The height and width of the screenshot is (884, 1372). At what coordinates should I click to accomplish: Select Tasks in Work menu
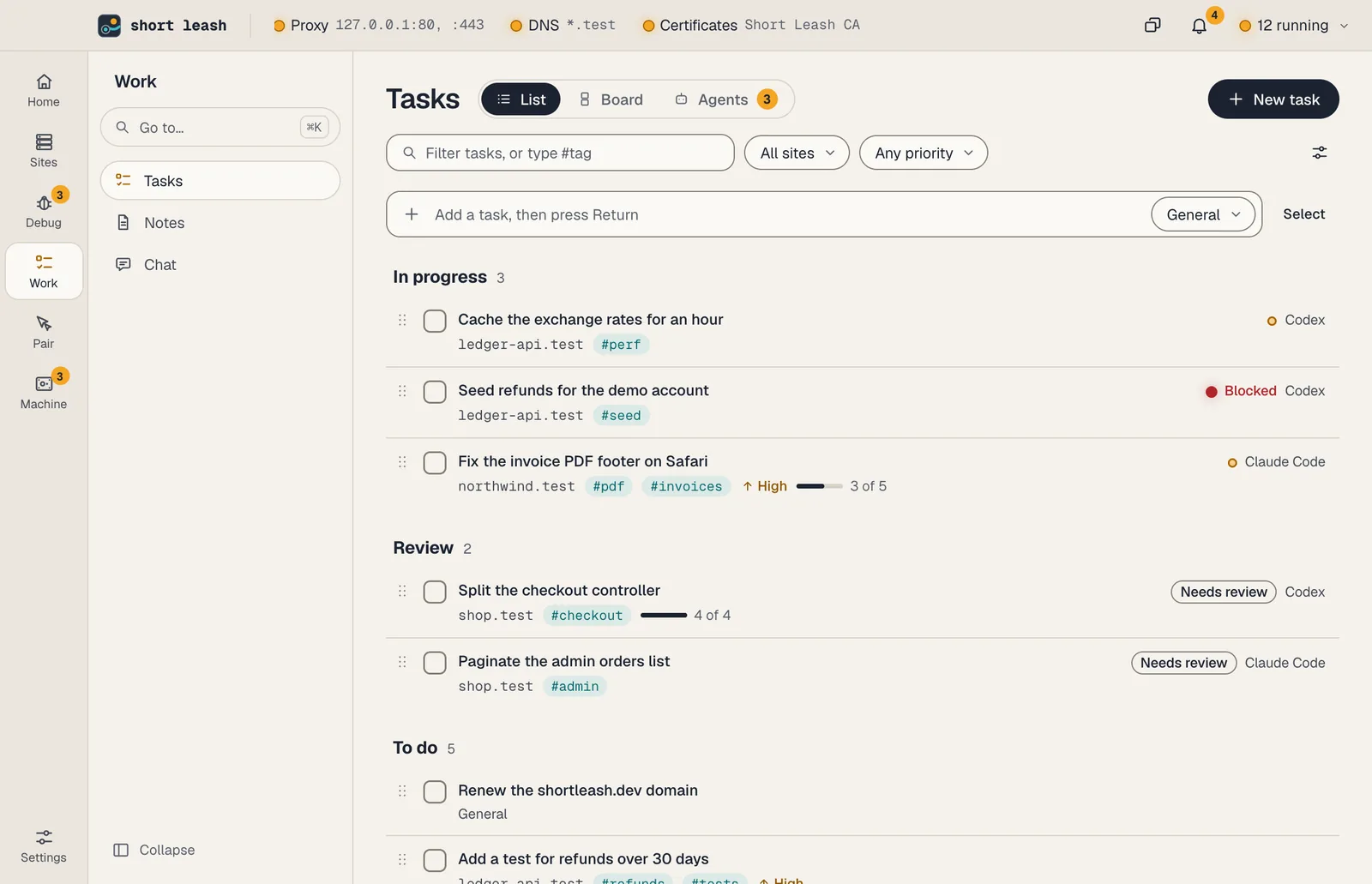(x=220, y=181)
